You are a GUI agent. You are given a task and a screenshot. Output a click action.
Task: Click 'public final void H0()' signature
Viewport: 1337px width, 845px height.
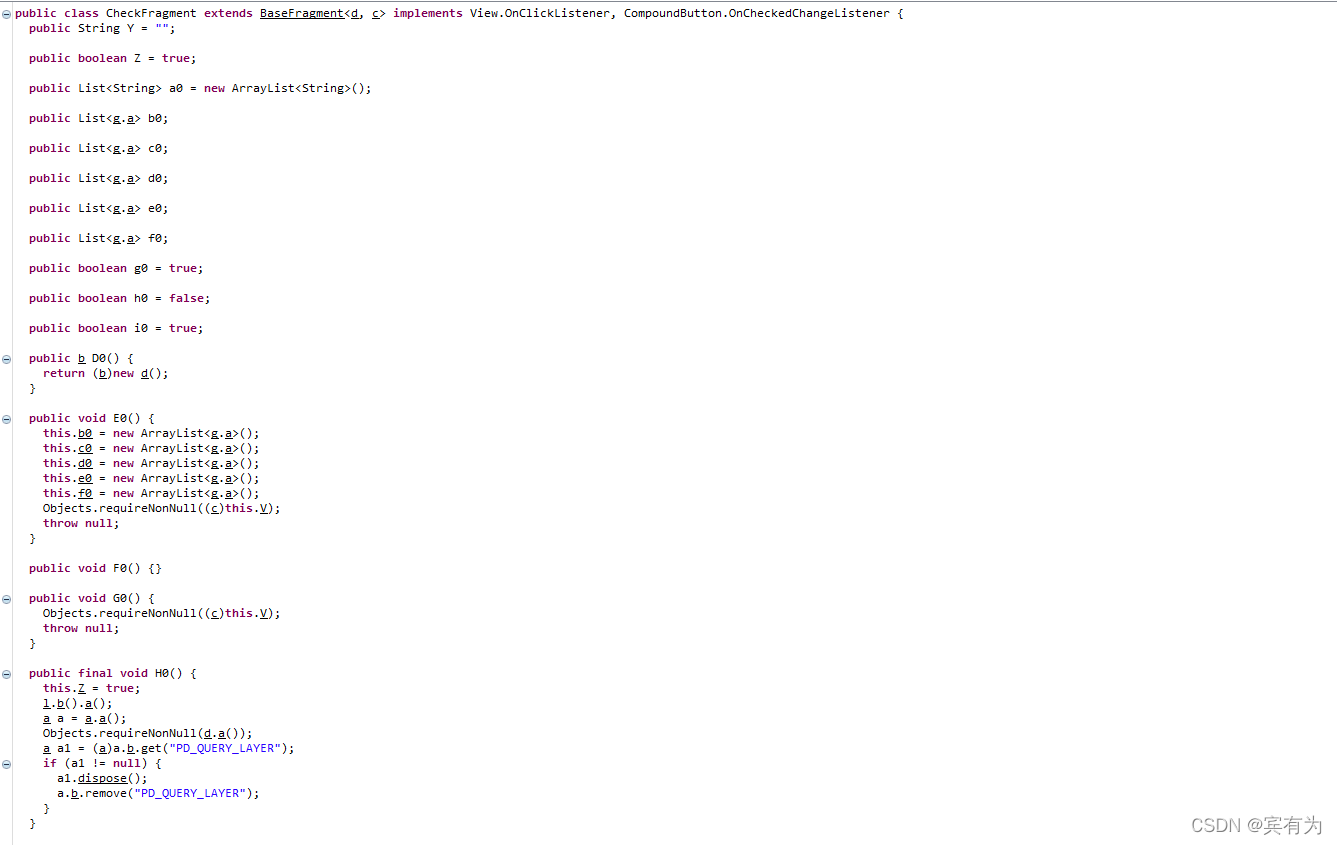[x=106, y=673]
